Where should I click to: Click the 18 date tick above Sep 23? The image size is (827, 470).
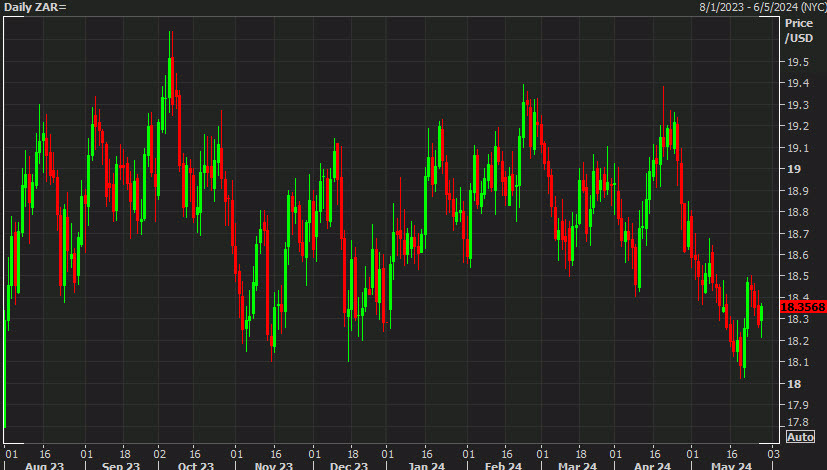click(124, 454)
